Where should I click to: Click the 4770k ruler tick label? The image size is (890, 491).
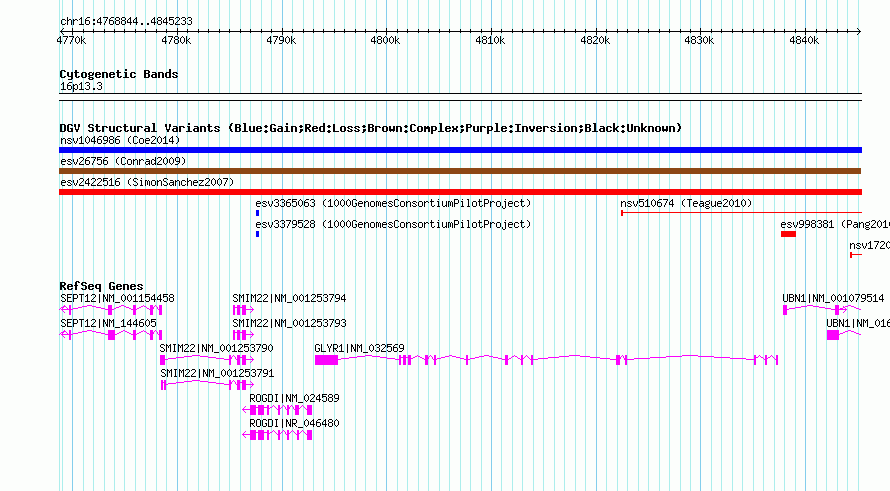[x=72, y=40]
